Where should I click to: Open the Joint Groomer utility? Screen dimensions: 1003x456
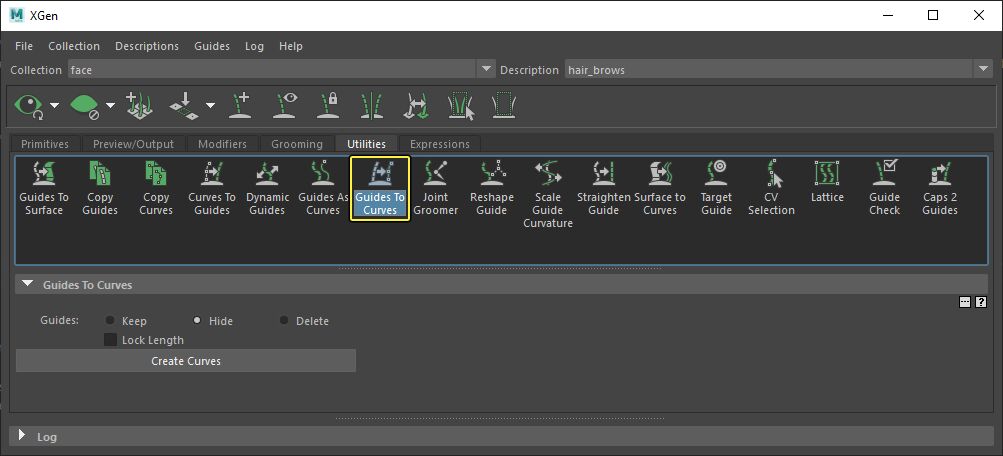436,188
